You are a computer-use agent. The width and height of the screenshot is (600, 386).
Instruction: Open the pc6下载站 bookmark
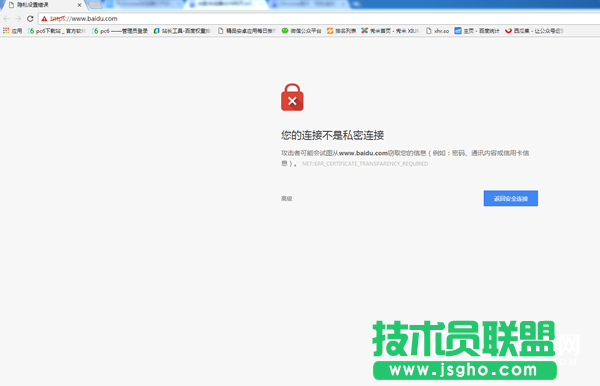(x=56, y=31)
